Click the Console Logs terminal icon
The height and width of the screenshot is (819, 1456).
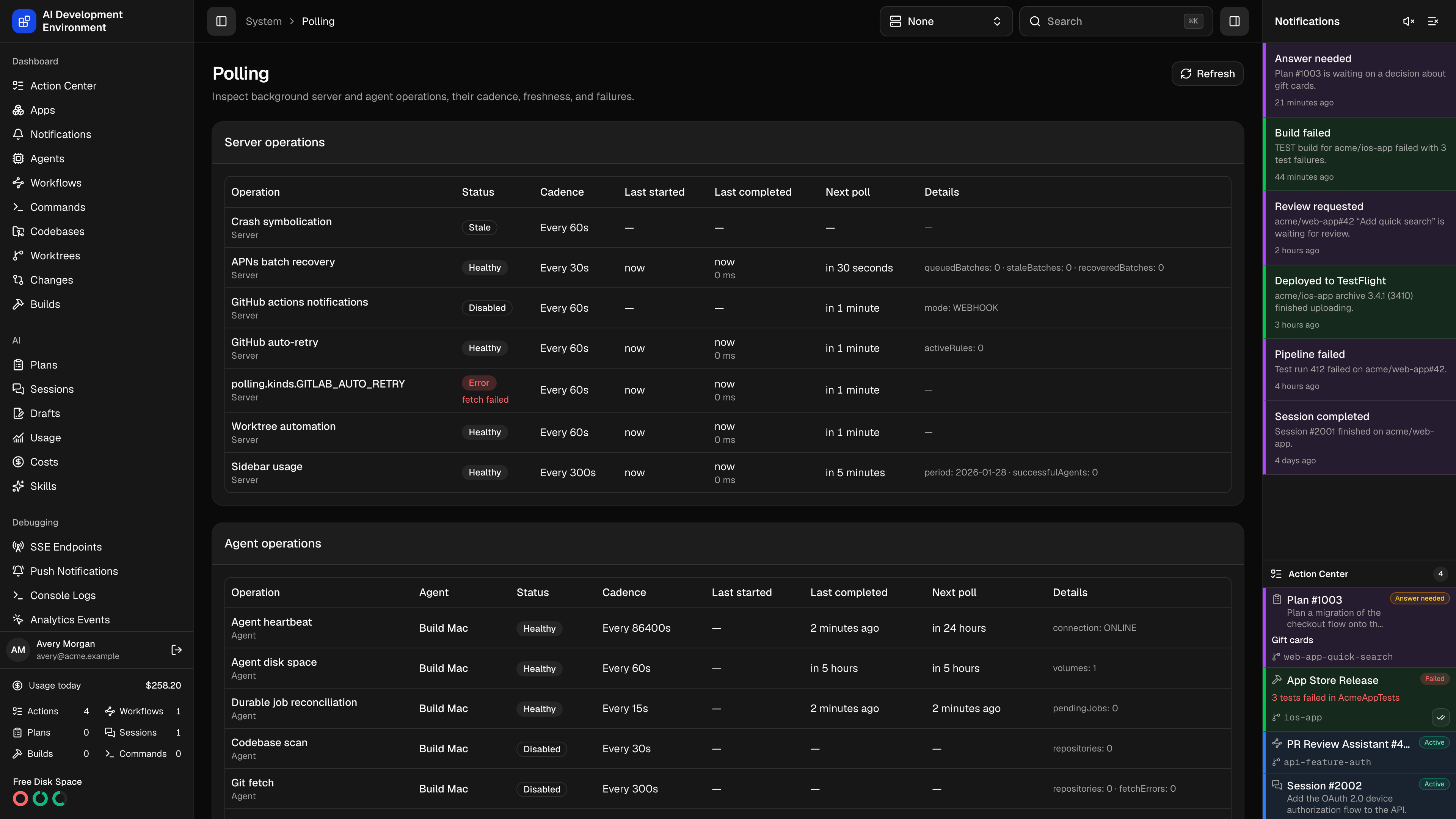(x=18, y=596)
